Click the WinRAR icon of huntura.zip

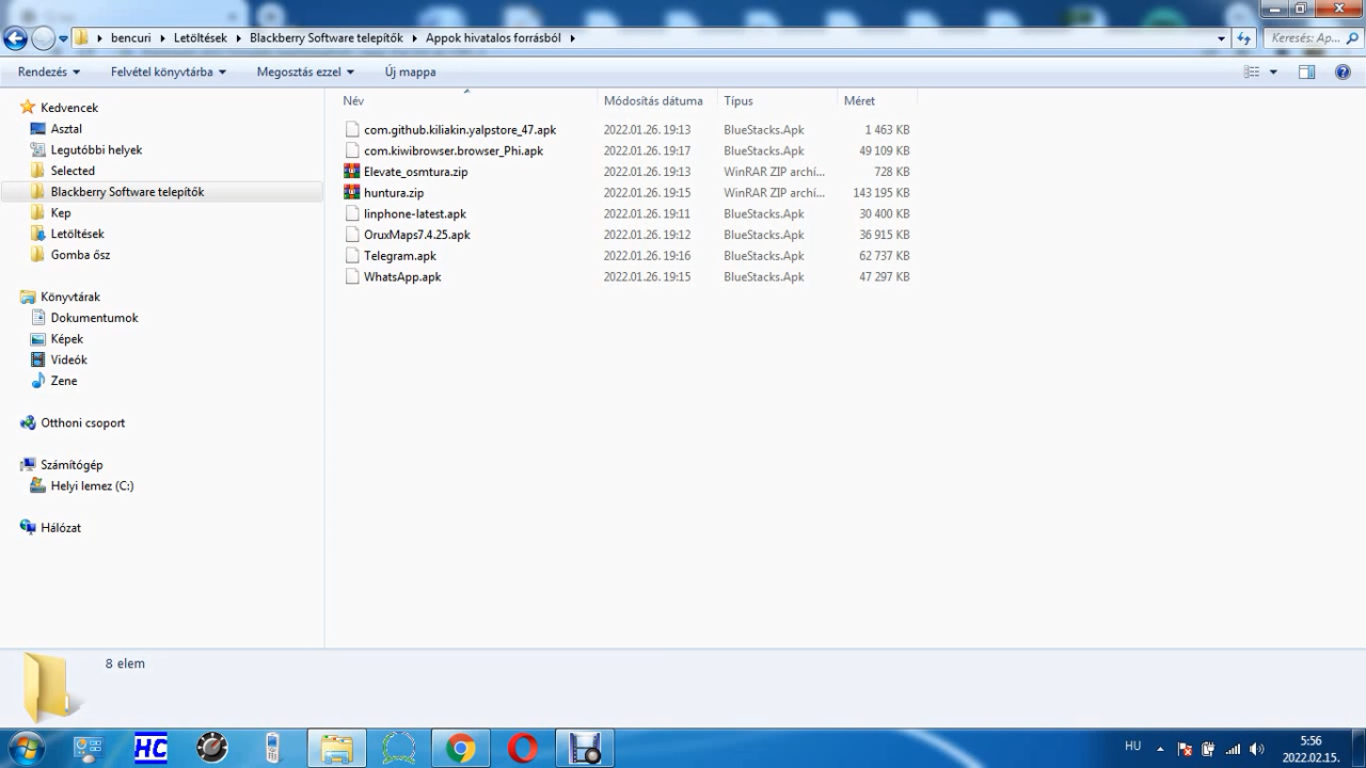(x=351, y=193)
